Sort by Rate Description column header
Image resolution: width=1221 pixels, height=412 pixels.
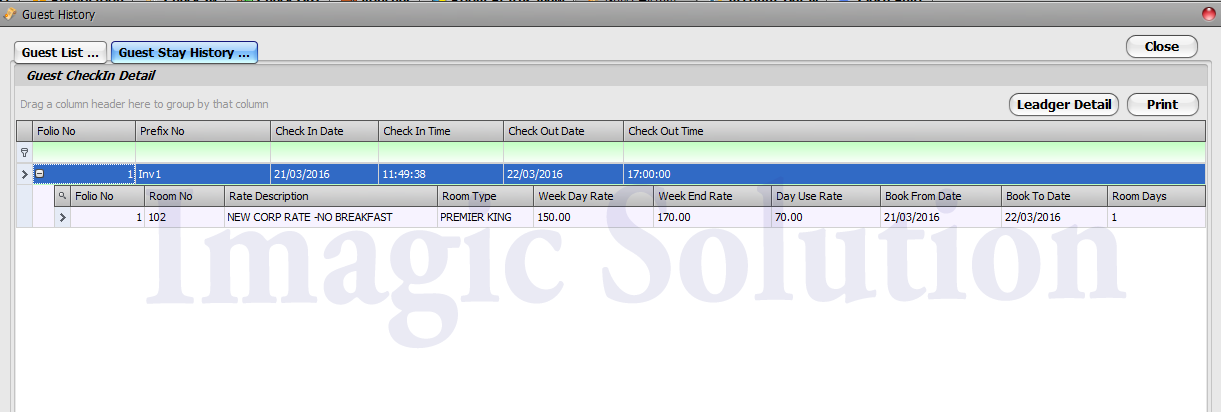click(331, 196)
